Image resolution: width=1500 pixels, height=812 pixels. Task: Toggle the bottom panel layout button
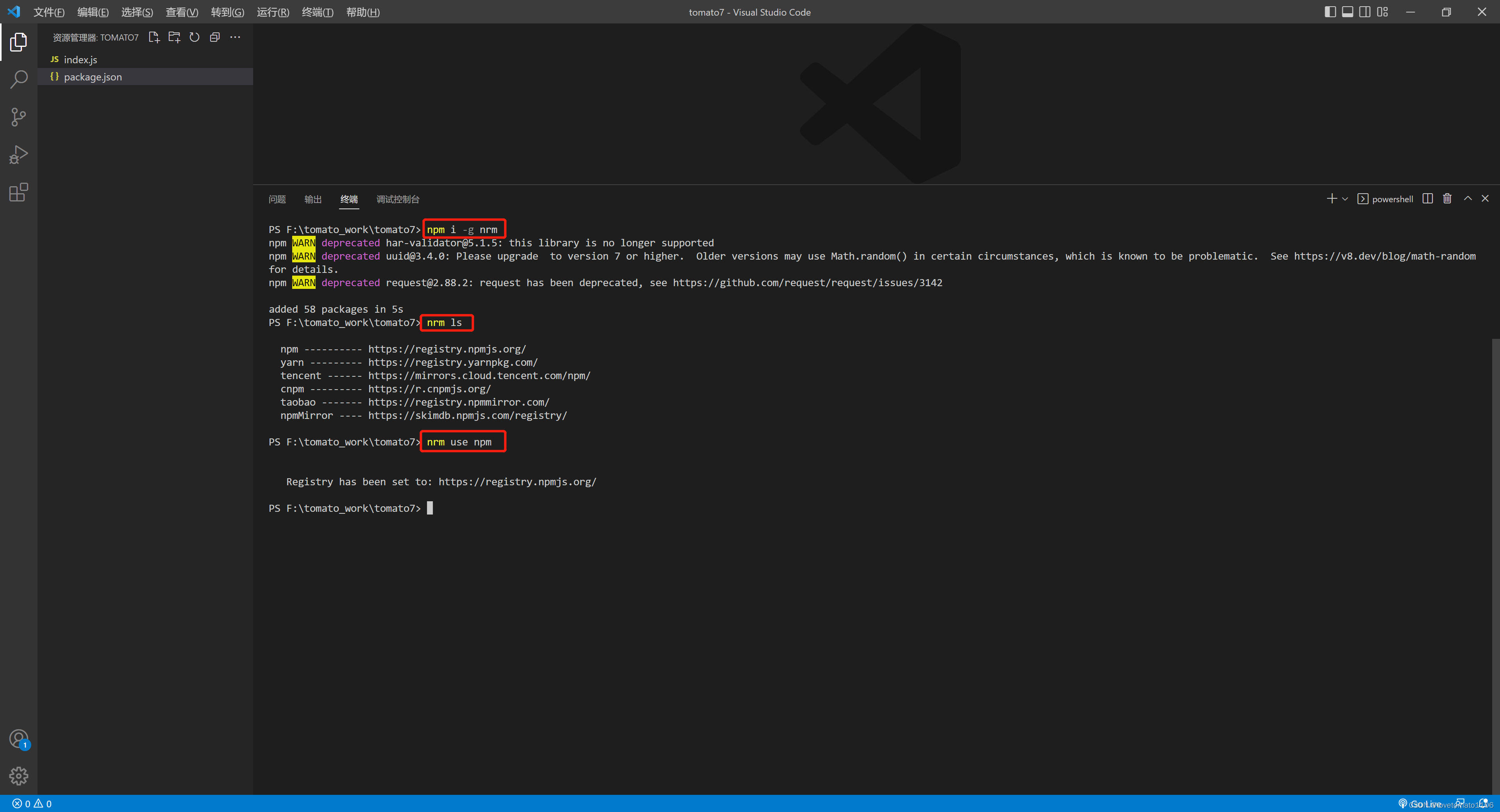(1347, 12)
